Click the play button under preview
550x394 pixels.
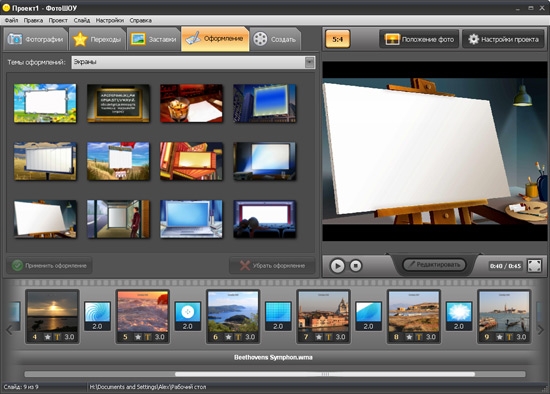(x=337, y=266)
